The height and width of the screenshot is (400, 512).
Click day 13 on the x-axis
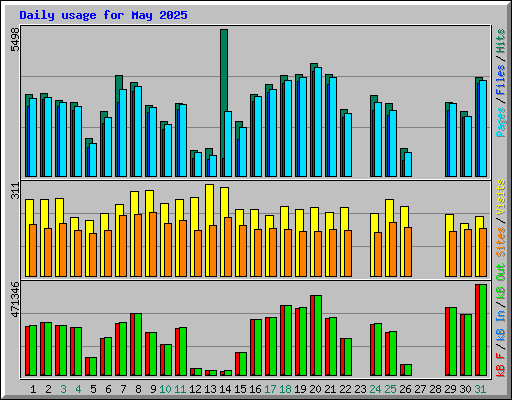click(210, 389)
